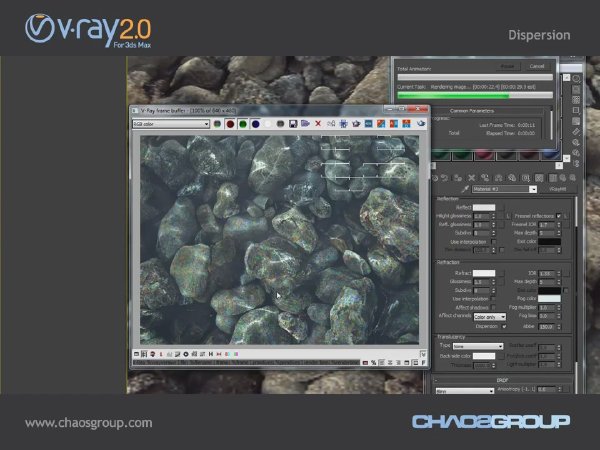
Task: Make a material copy
Action: click(485, 178)
